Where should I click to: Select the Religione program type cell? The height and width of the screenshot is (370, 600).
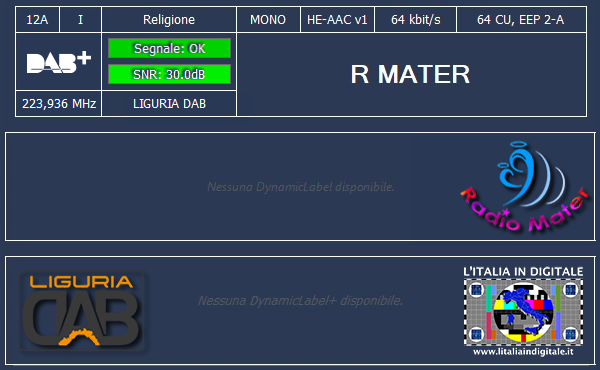click(169, 20)
